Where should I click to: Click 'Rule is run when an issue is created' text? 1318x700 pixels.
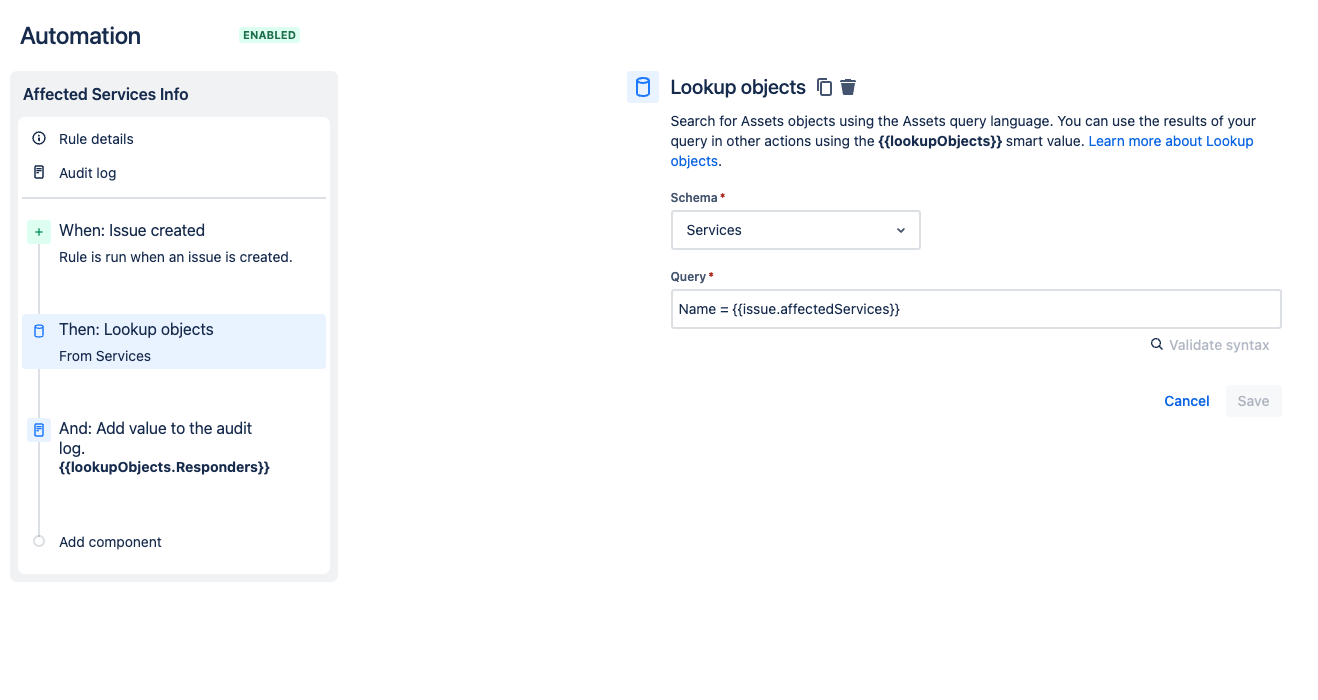(176, 257)
